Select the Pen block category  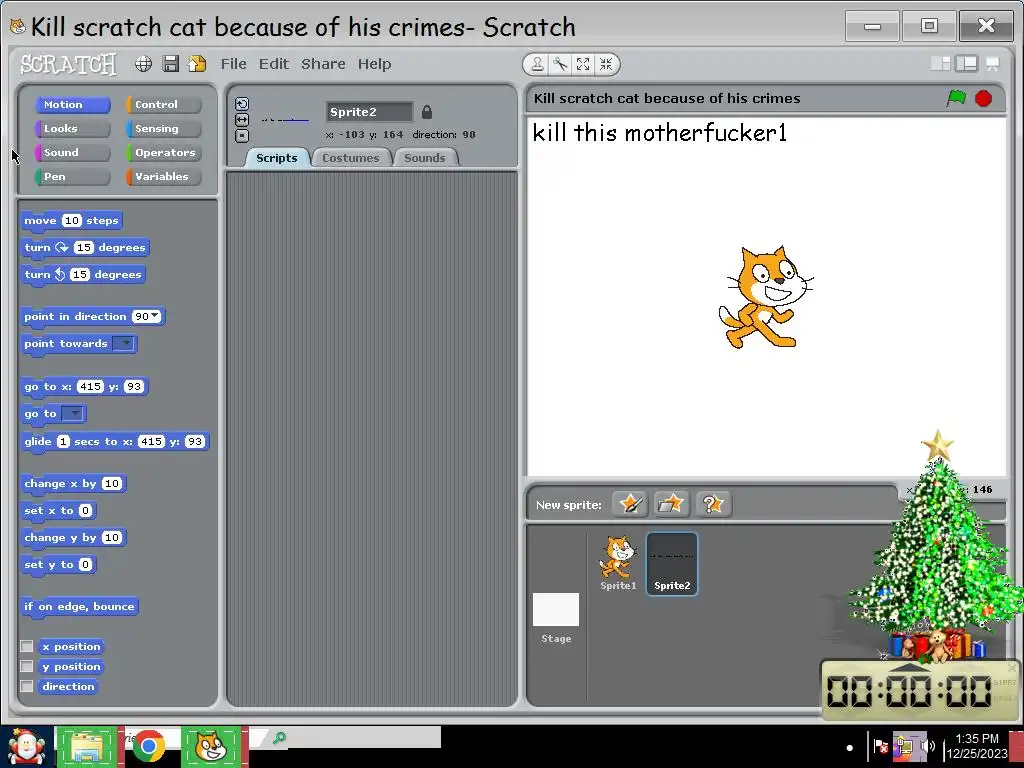(x=72, y=176)
